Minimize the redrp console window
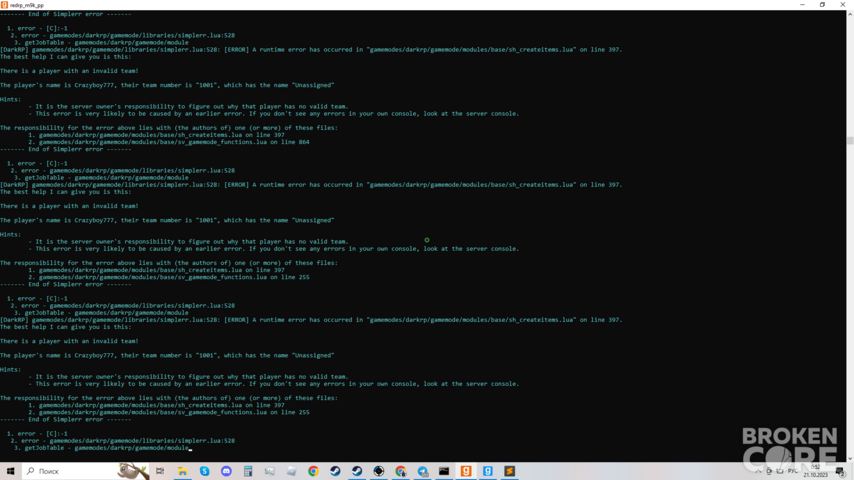Screen dimensions: 854x480 click(x=802, y=4)
